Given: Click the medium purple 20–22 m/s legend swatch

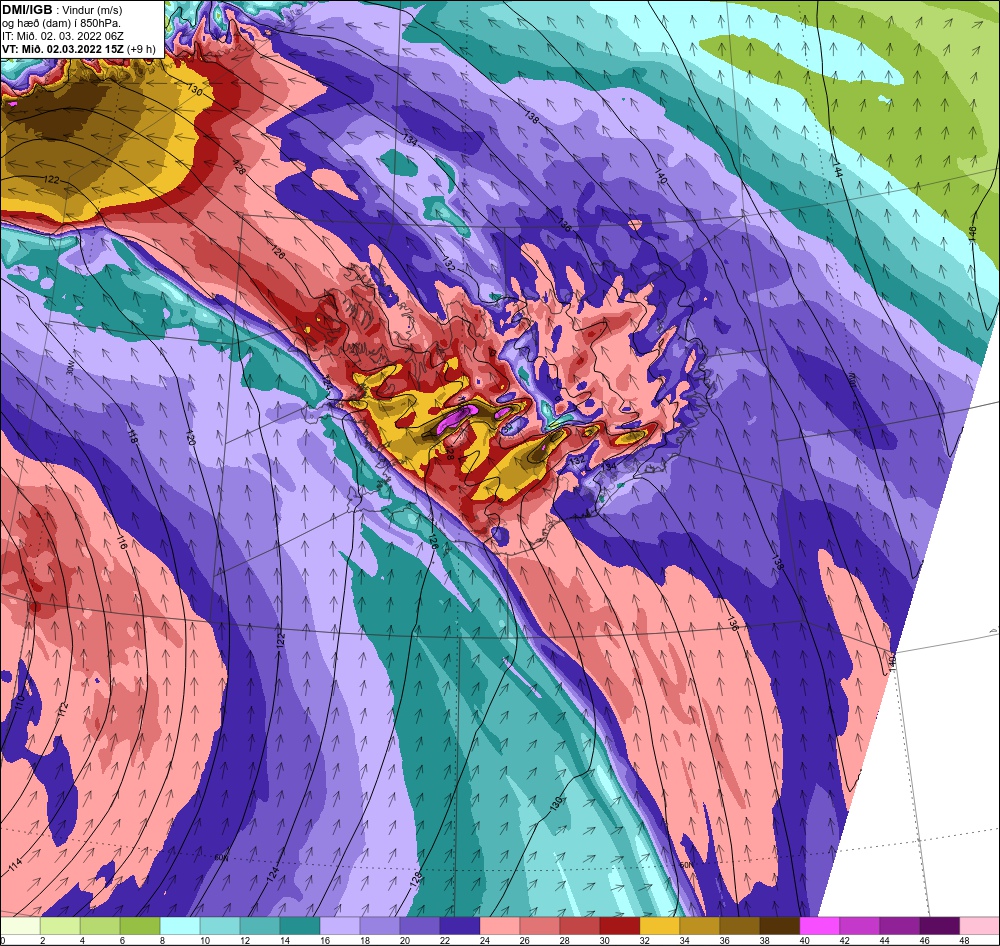Looking at the screenshot, I should click(x=420, y=926).
